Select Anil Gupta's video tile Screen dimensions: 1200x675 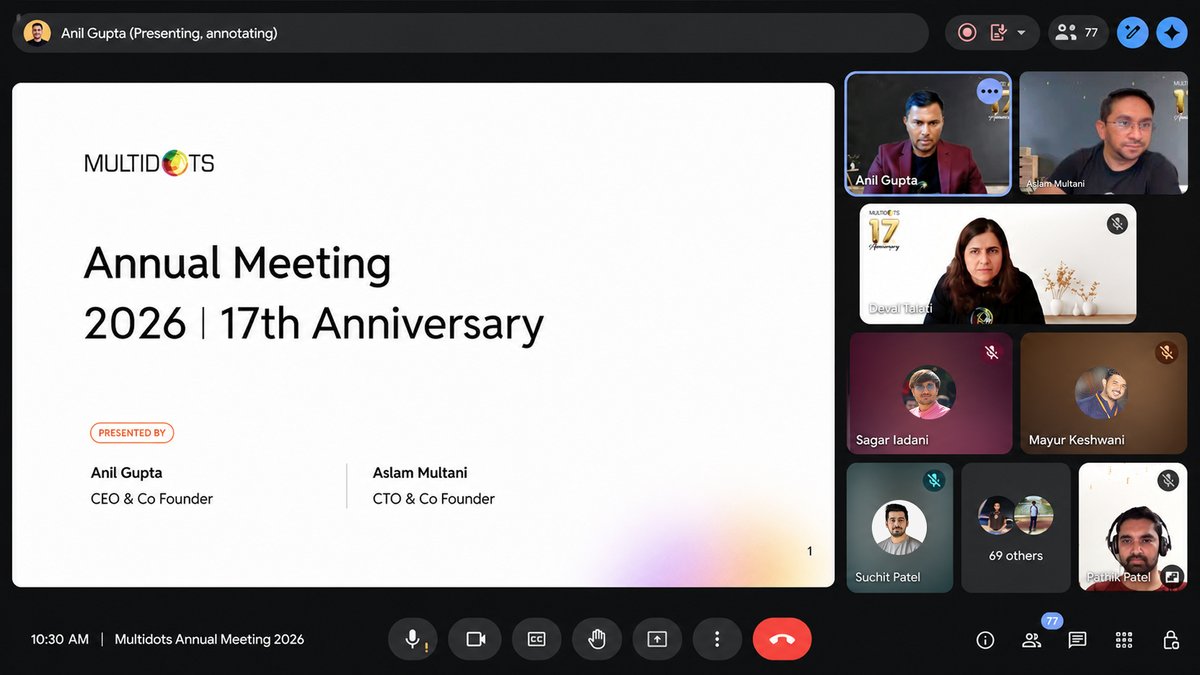tap(928, 134)
